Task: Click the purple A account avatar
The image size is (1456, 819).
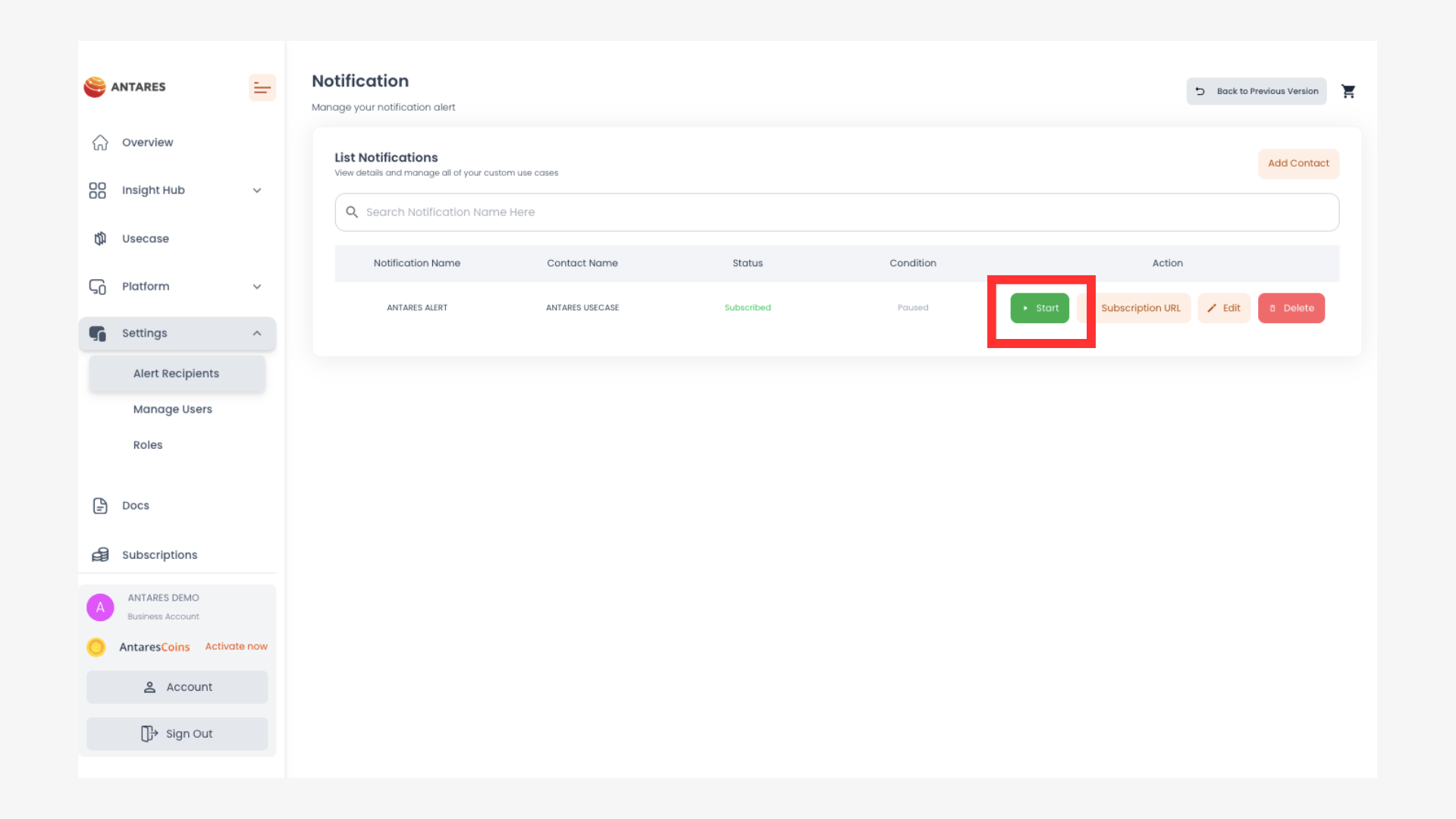Action: [100, 607]
